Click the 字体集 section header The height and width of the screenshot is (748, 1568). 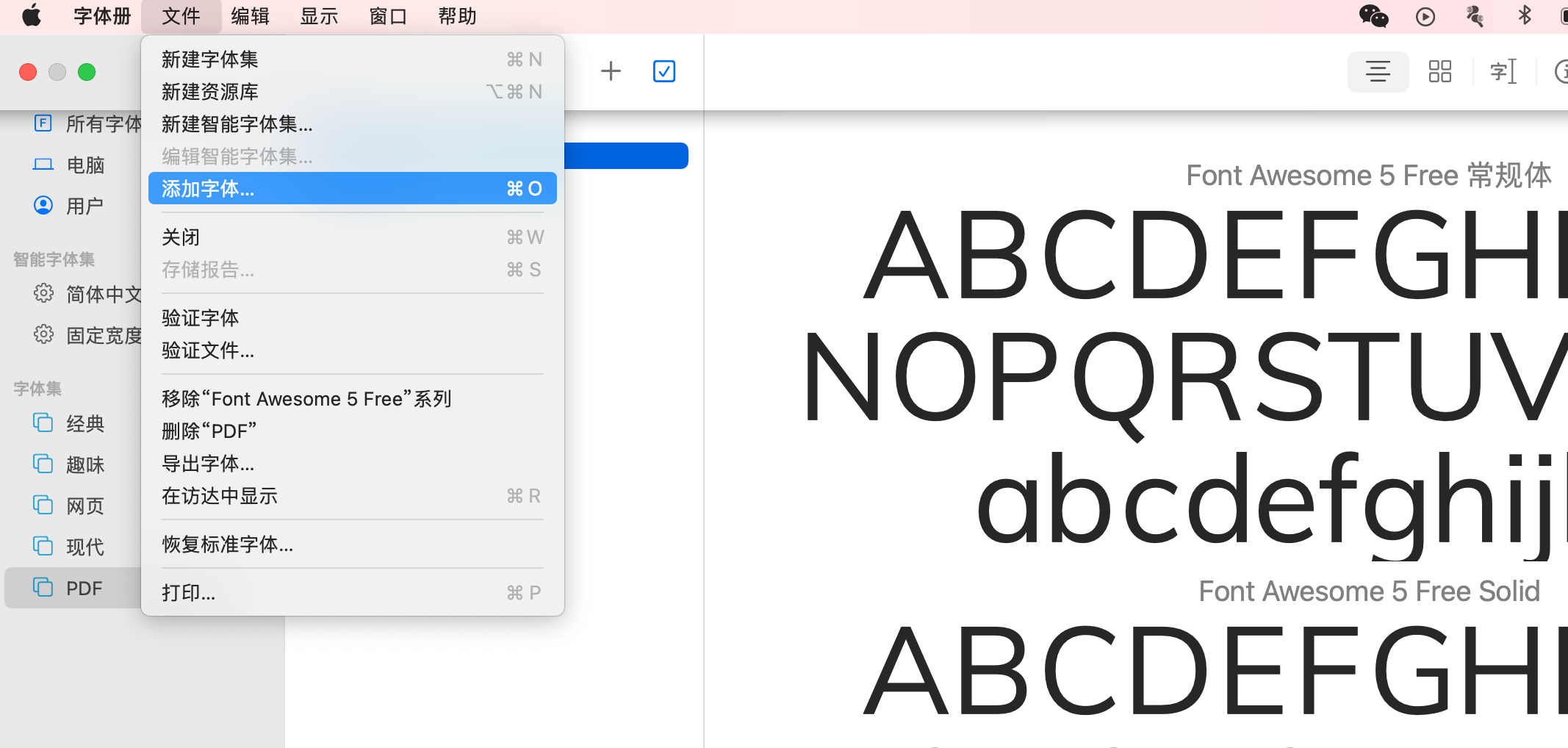click(37, 388)
